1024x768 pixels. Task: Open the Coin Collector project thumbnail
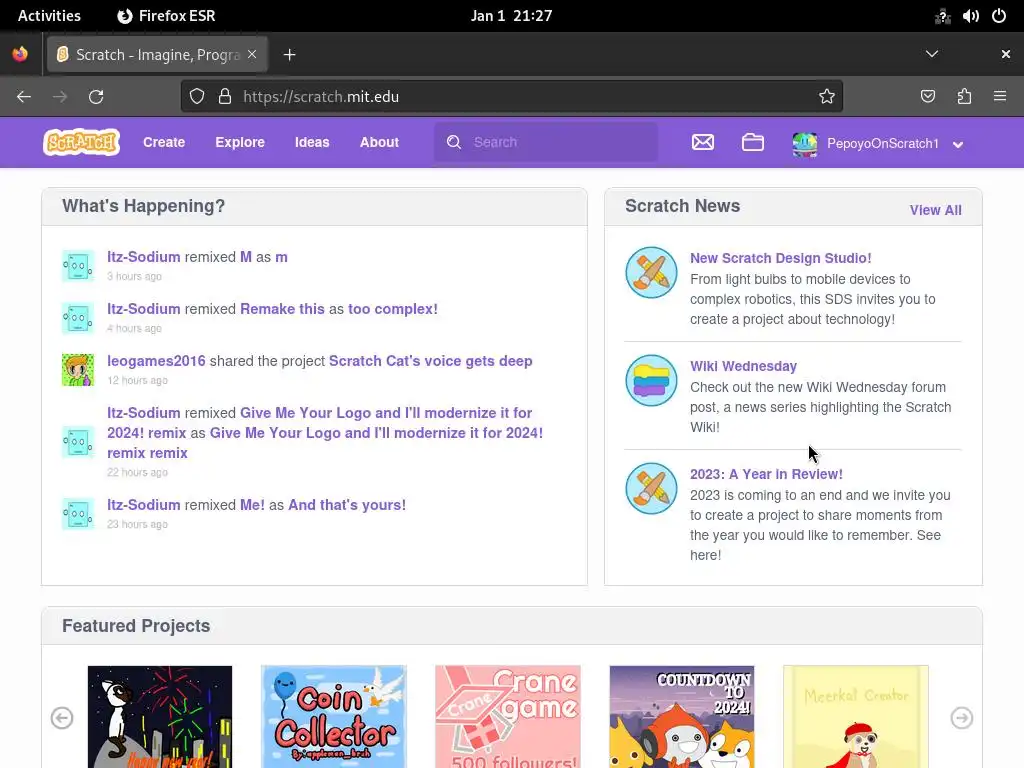coord(334,717)
